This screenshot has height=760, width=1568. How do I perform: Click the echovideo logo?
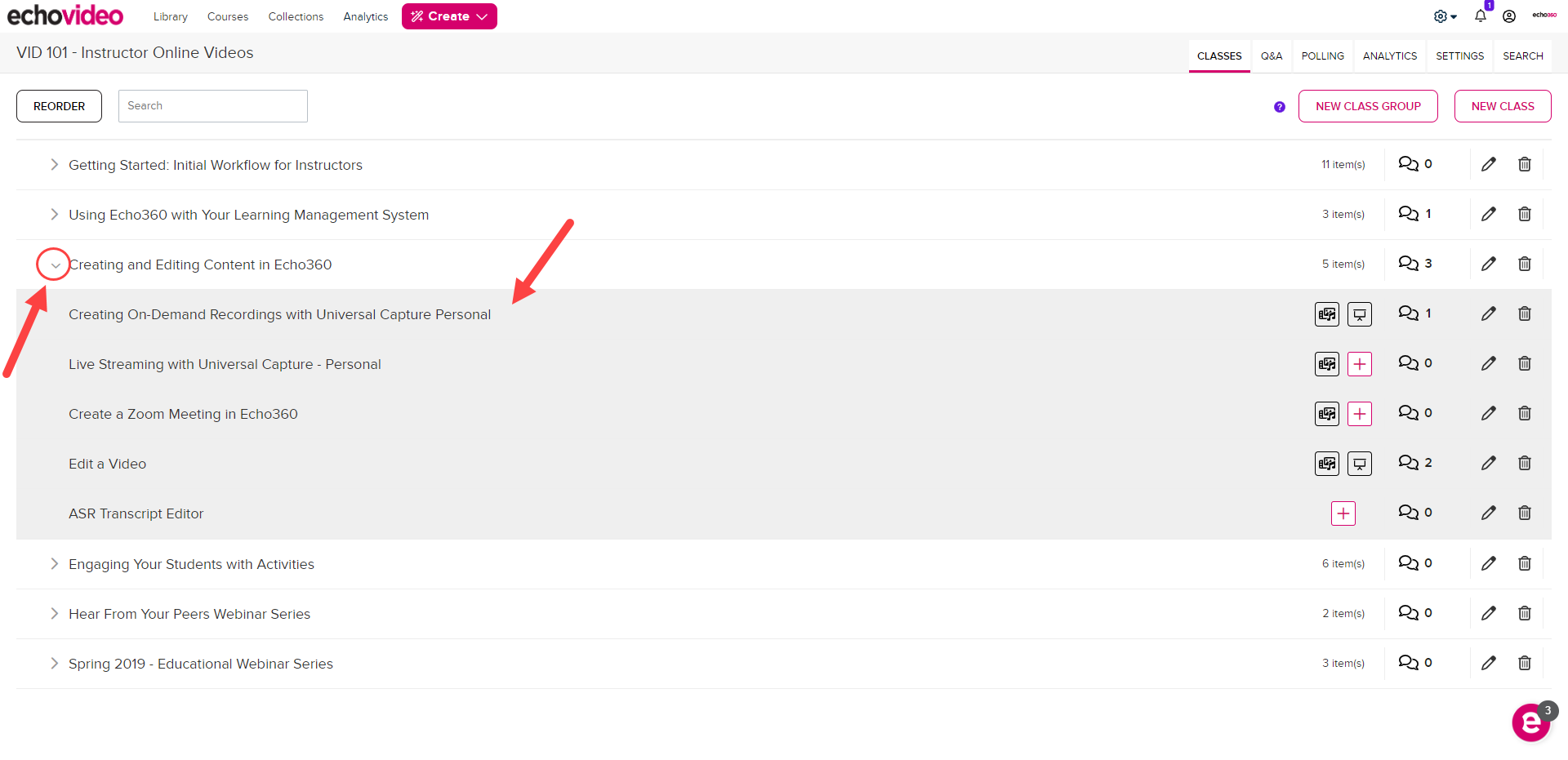pyautogui.click(x=65, y=16)
